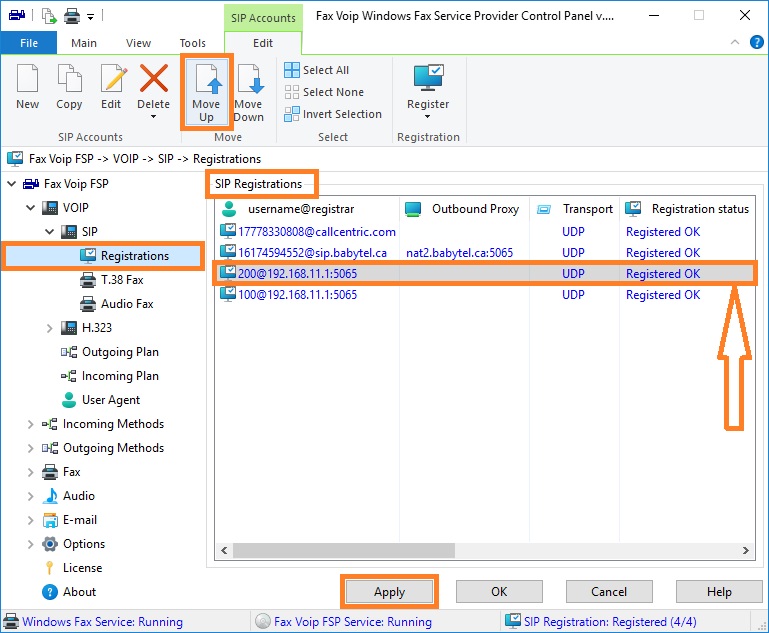Collapse the Fax Voip FSP root node
The height and width of the screenshot is (633, 769).
pyautogui.click(x=12, y=184)
